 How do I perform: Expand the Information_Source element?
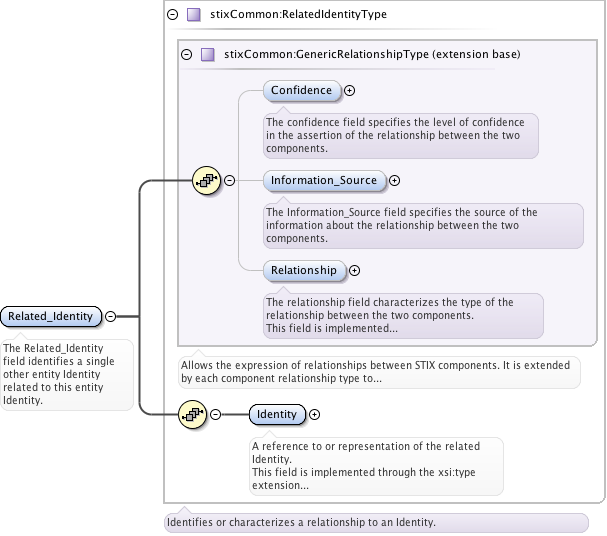click(394, 181)
